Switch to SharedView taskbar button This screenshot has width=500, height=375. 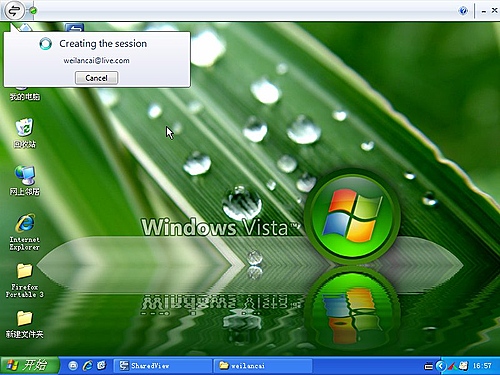[x=162, y=366]
